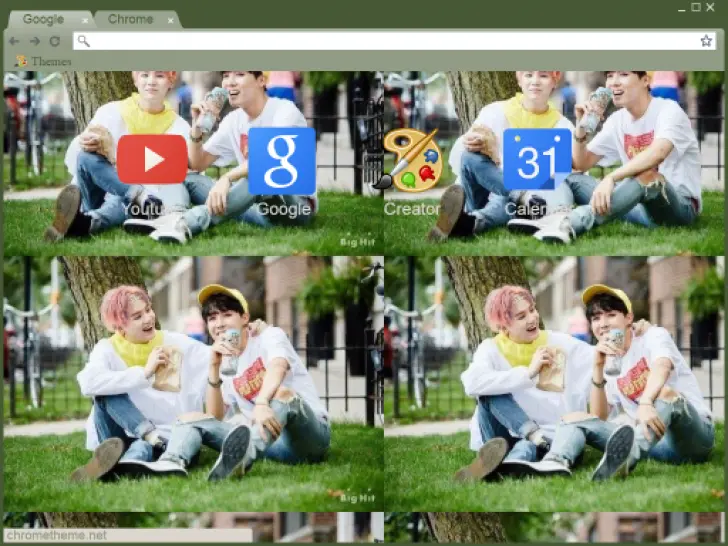Screen dimensions: 728x546
Task: Click the browser back arrow
Action: click(14, 41)
